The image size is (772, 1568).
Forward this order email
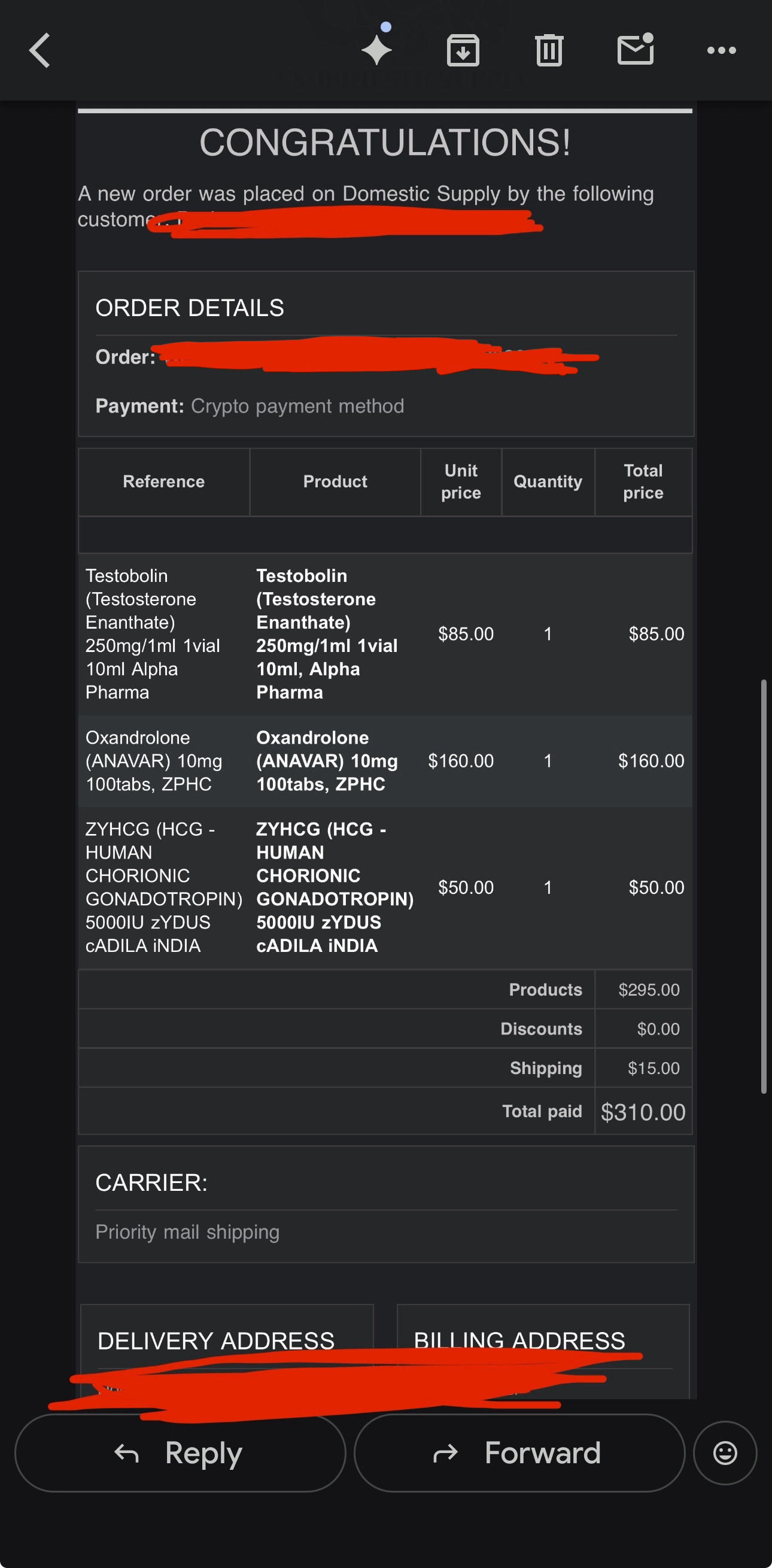(519, 1453)
